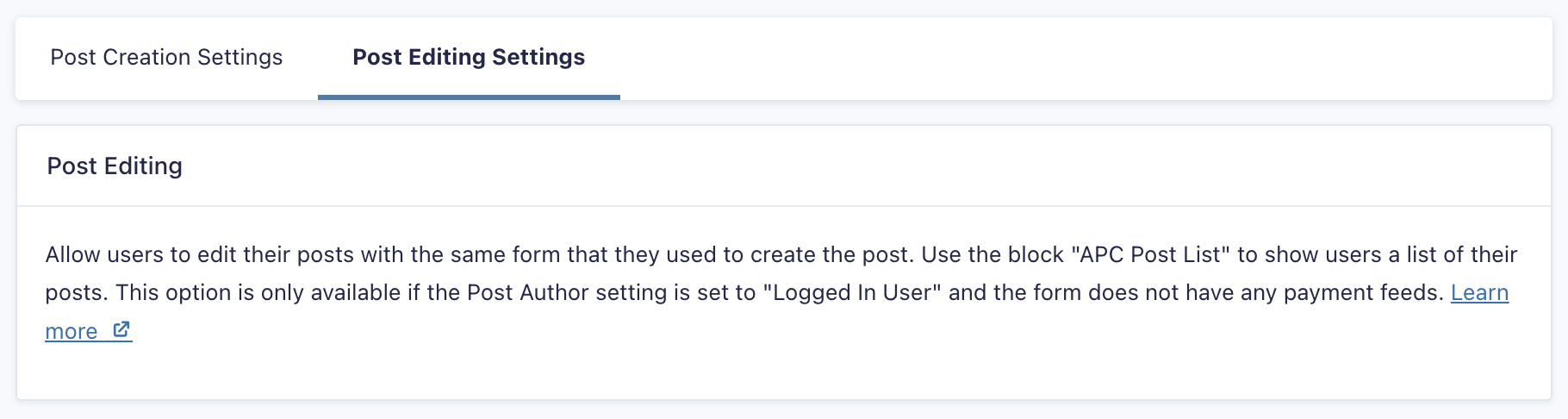Select the Post Editing Settings tab
This screenshot has width=1568, height=419.
[x=469, y=57]
